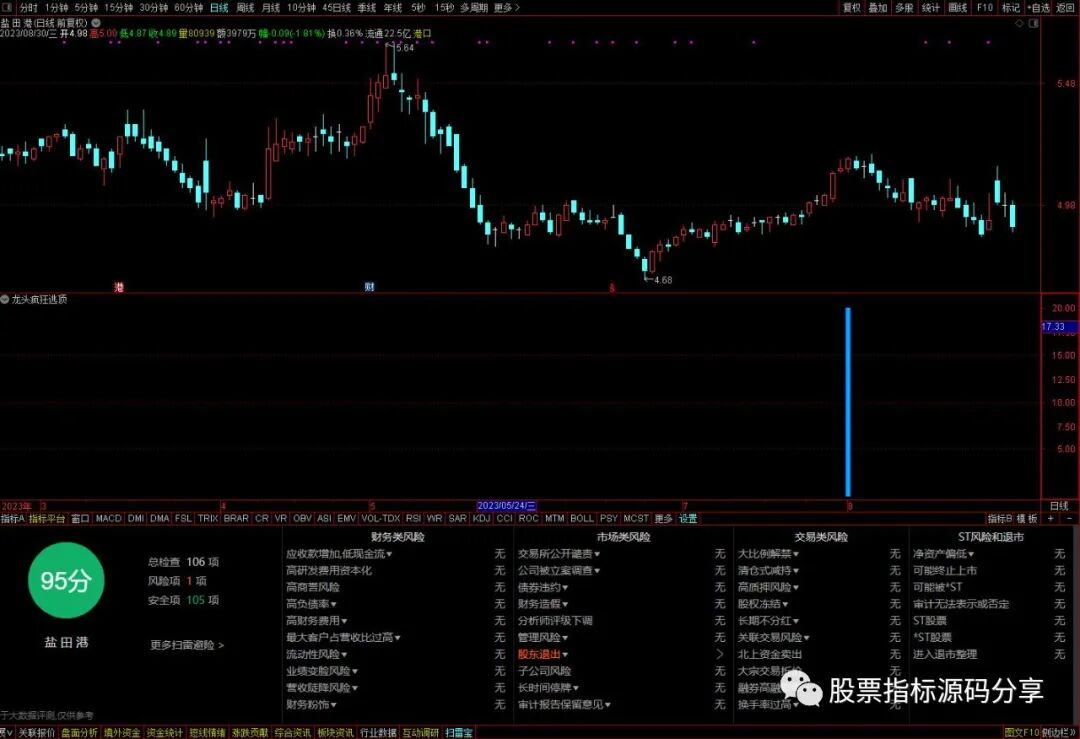Expand 更多 period options at top
The width and height of the screenshot is (1080, 739).
tap(507, 8)
